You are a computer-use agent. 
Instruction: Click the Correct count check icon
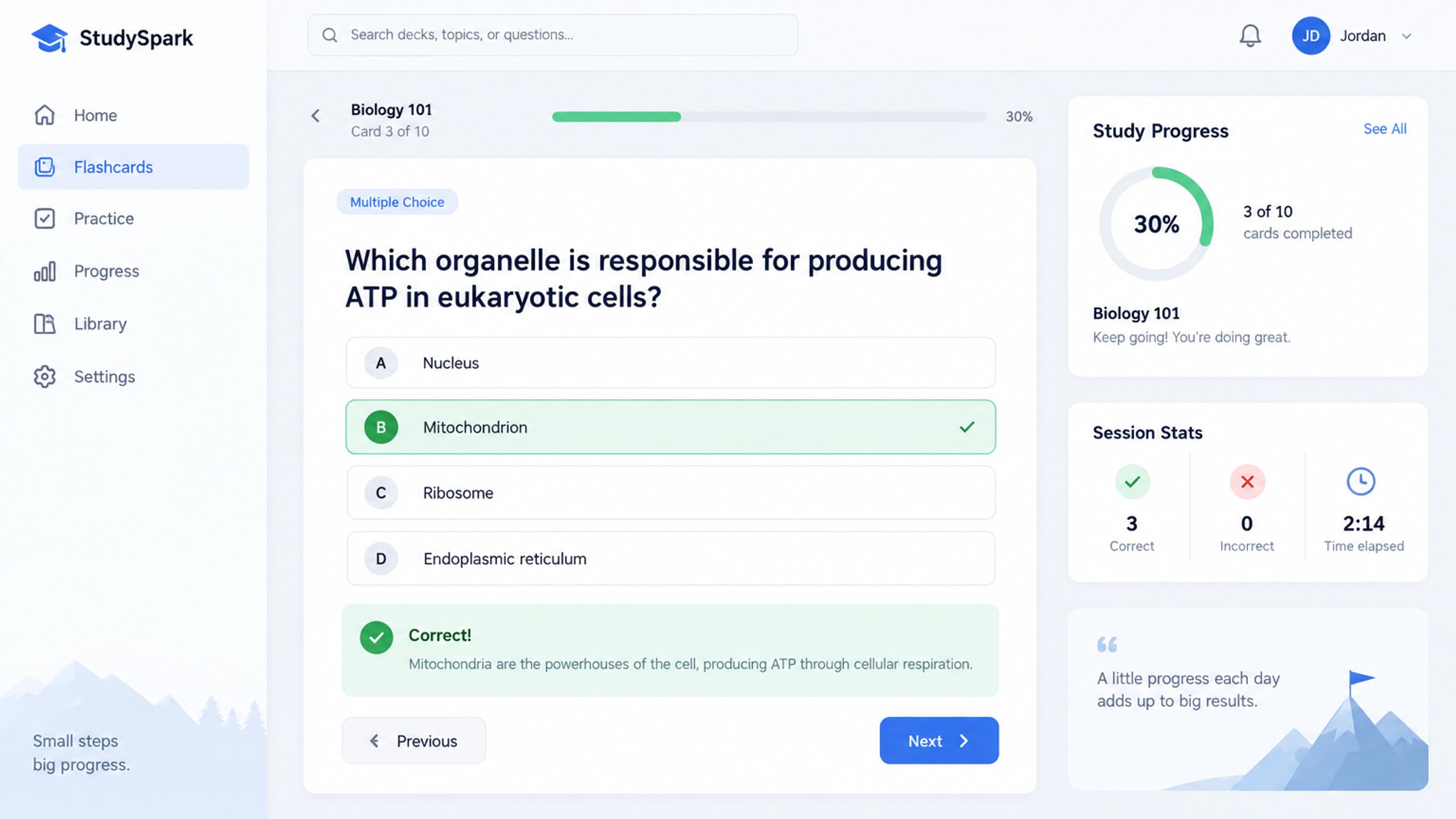tap(1132, 482)
